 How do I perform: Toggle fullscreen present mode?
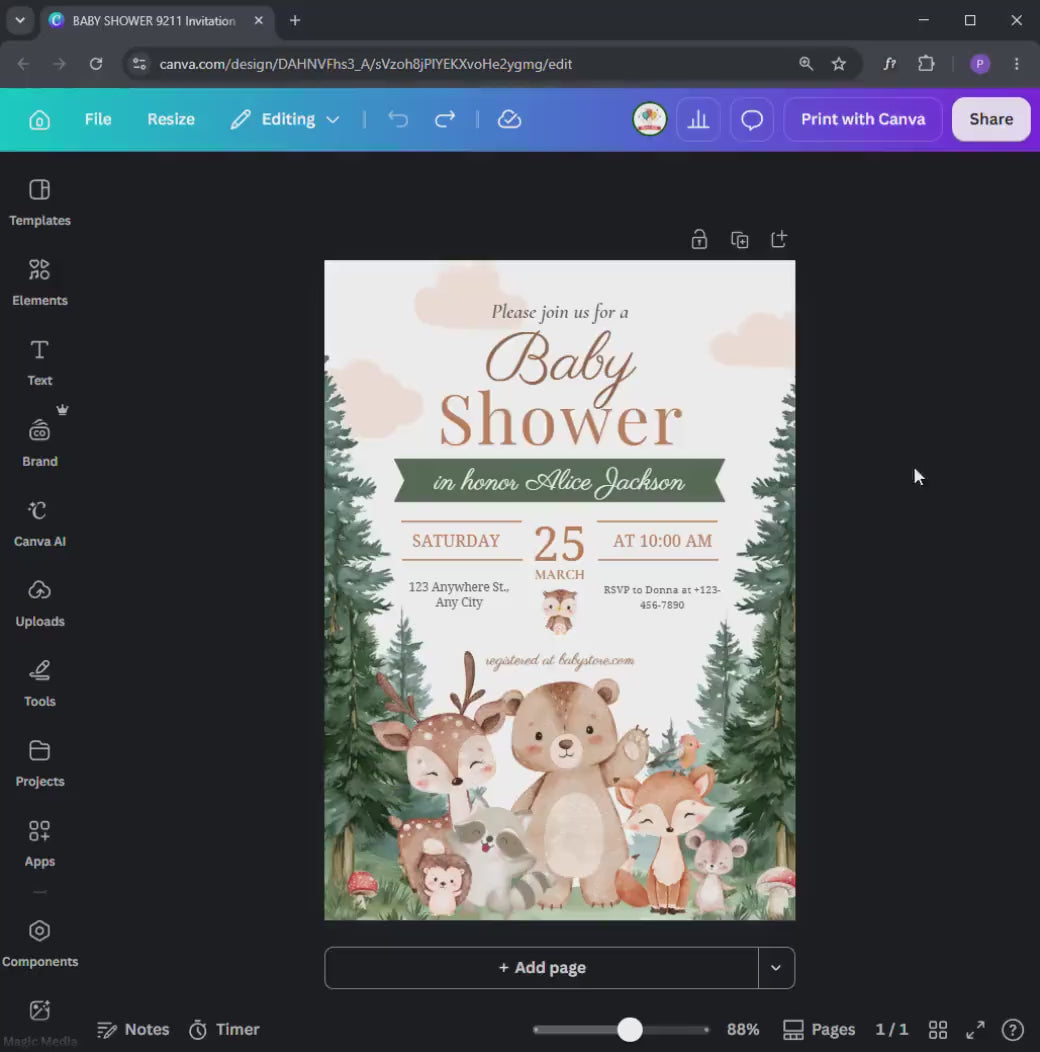pos(975,1029)
